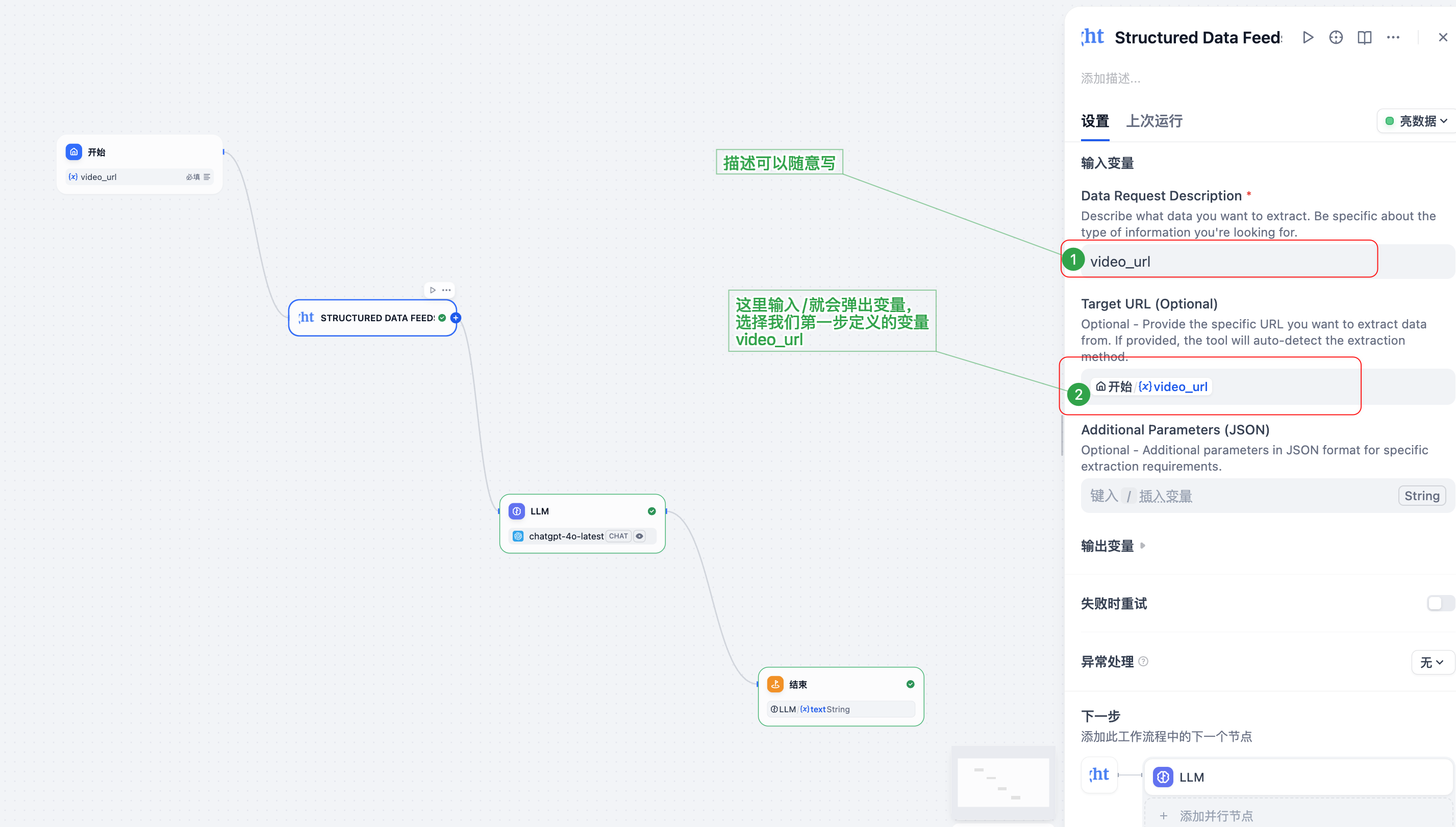Click the plus icon beside 添加并行节点
The image size is (1456, 827).
tap(1163, 816)
